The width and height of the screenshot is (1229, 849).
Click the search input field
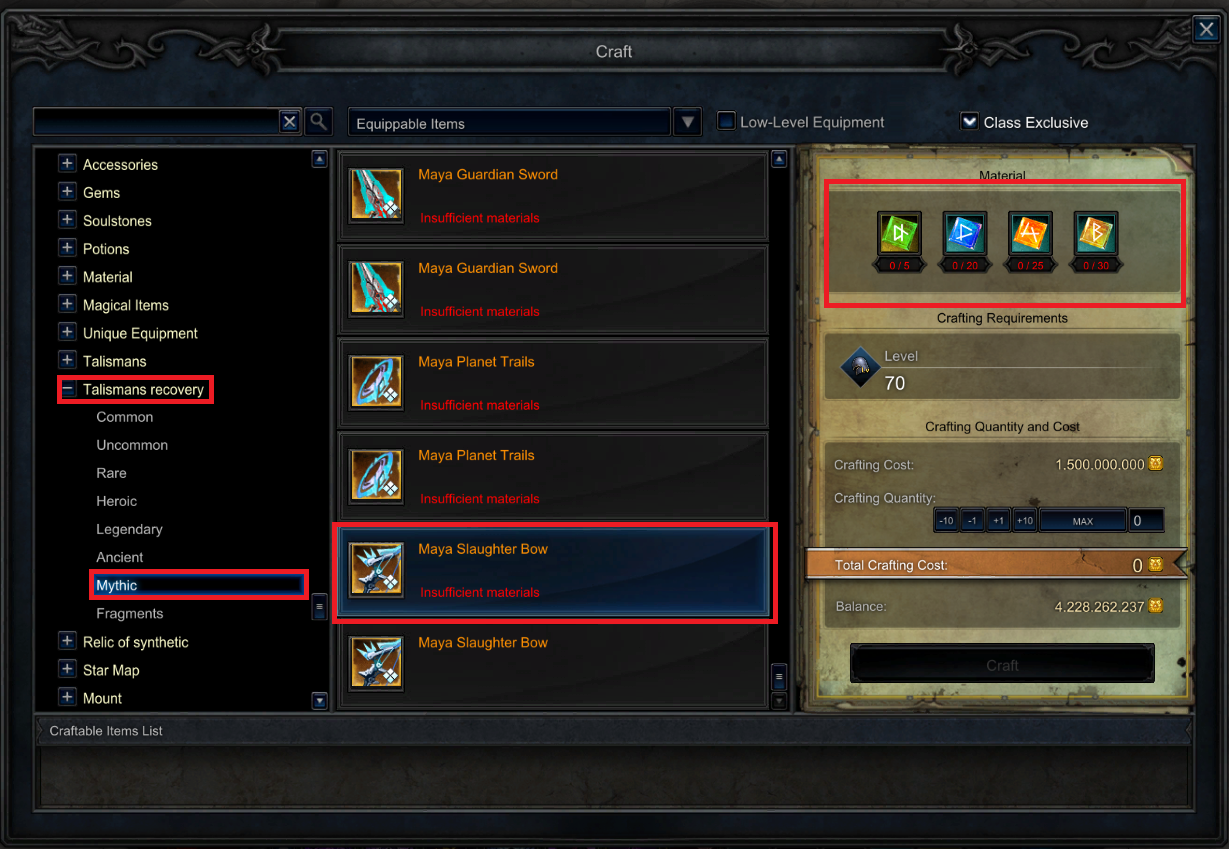156,122
